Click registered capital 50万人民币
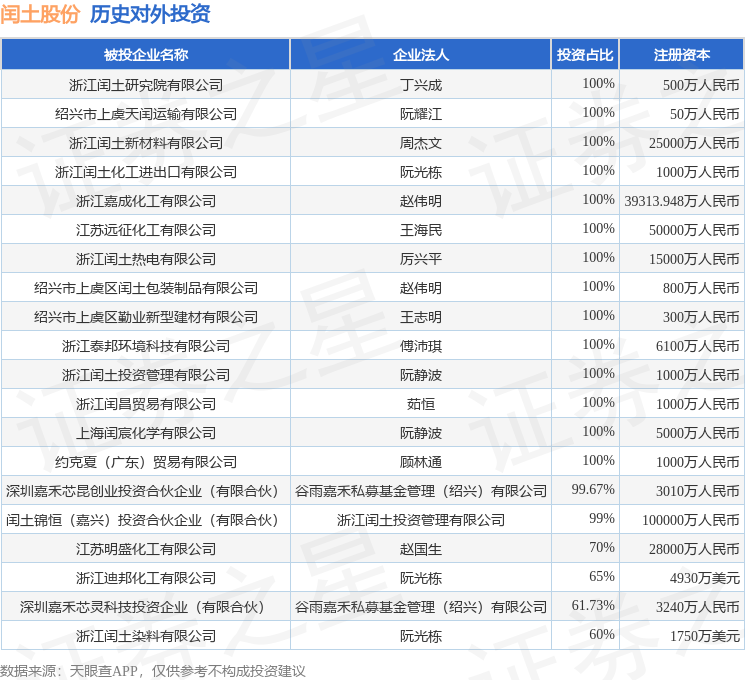The height and width of the screenshot is (680, 745). [x=705, y=114]
